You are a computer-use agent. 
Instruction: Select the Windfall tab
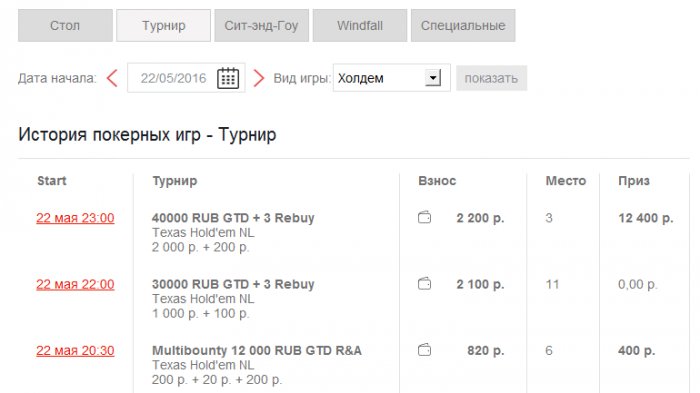point(360,25)
